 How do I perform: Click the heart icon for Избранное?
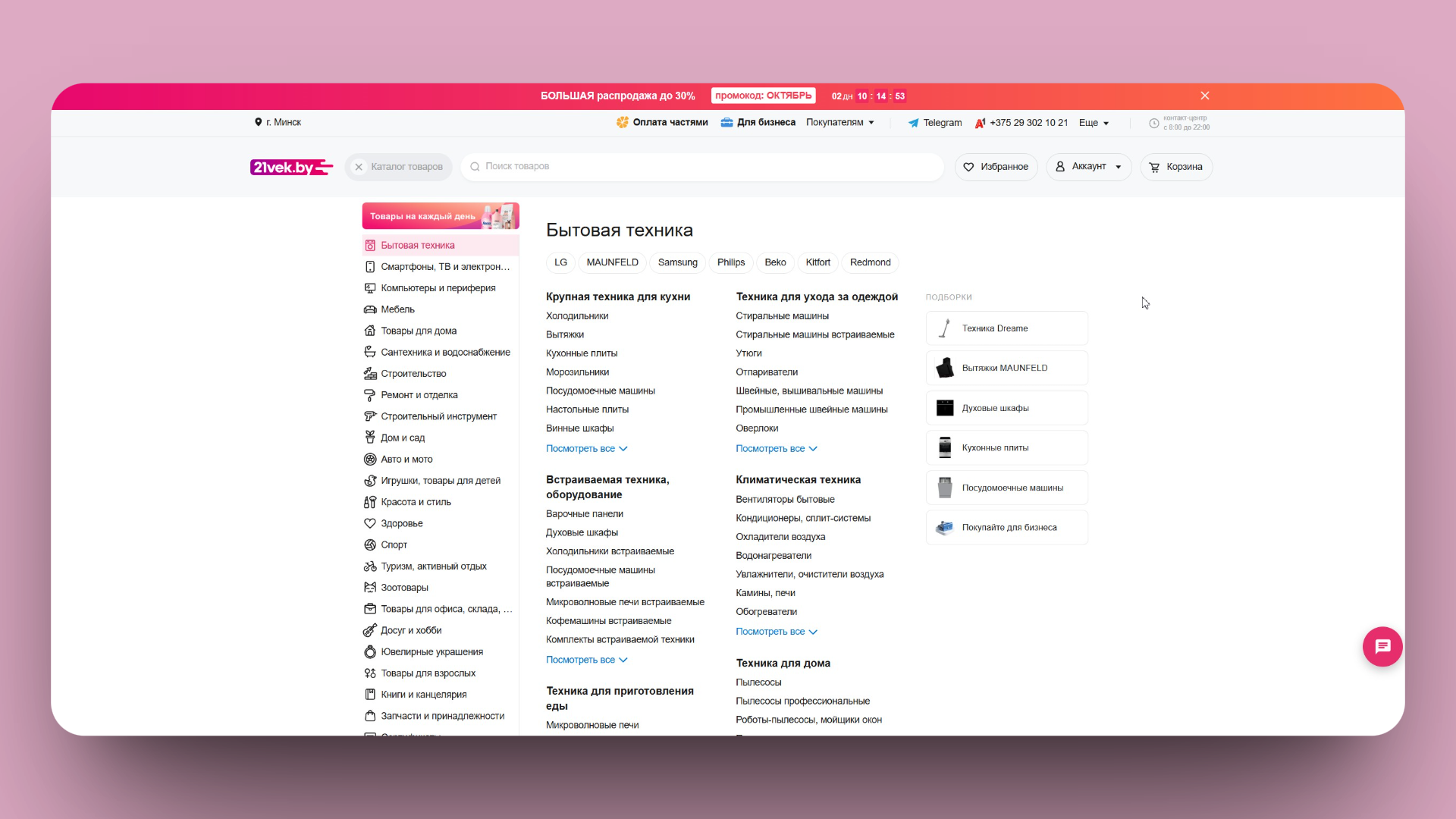(x=968, y=167)
